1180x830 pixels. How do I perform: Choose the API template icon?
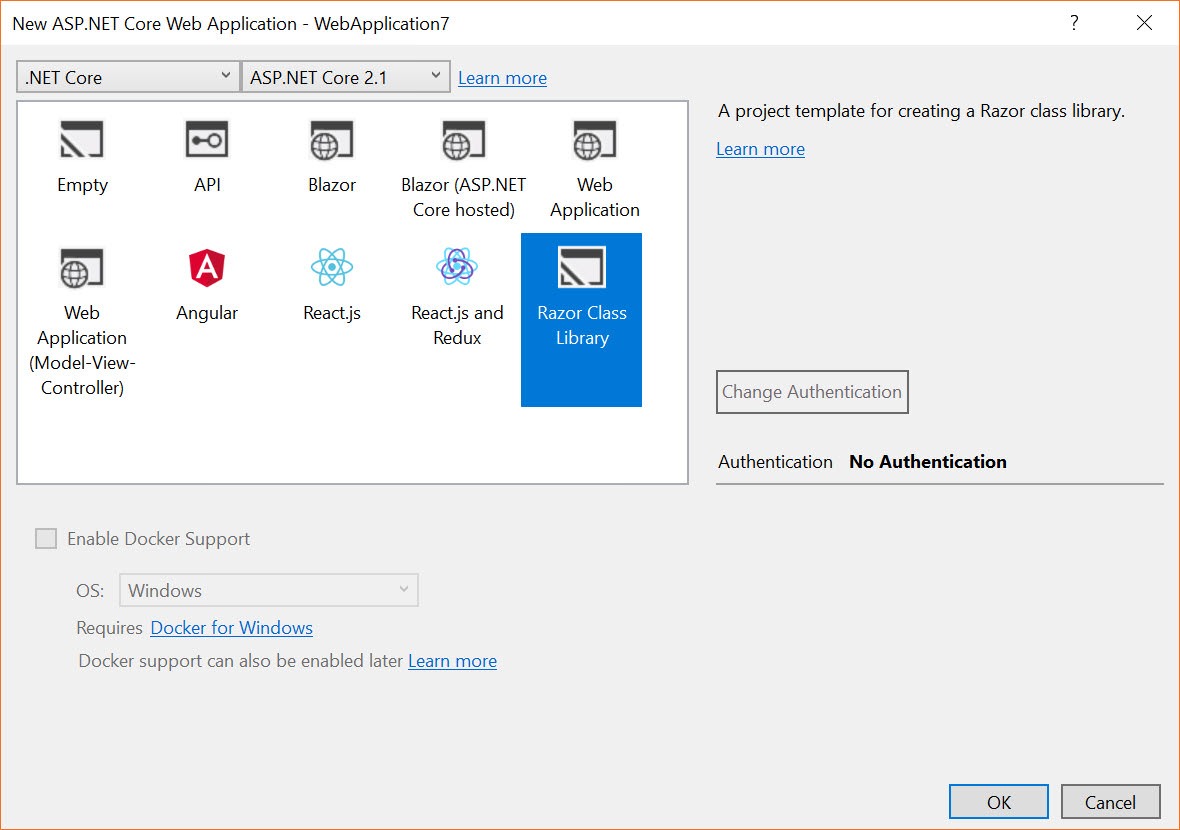click(207, 142)
